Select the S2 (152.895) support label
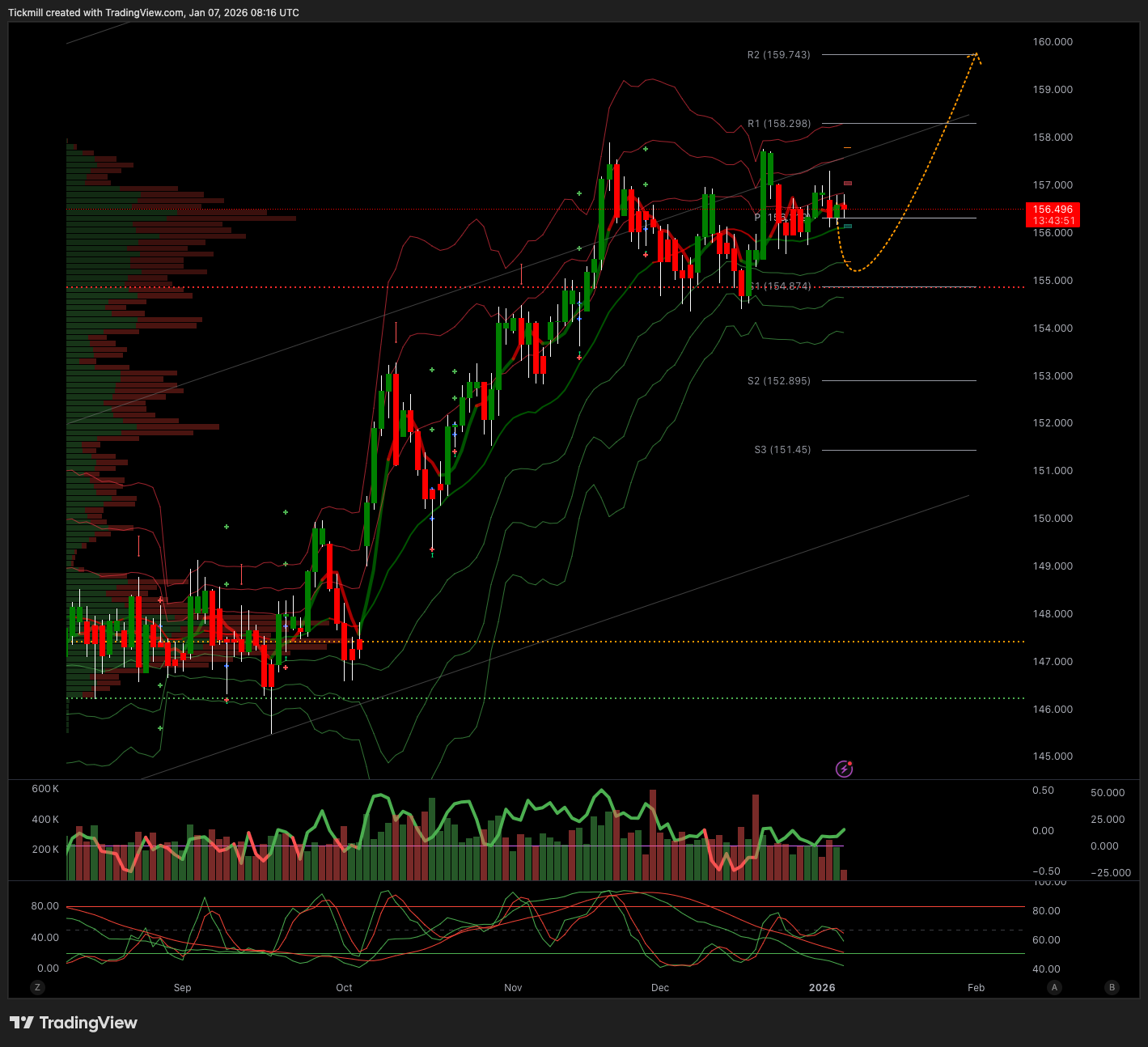The height and width of the screenshot is (1047, 1148). coord(778,381)
